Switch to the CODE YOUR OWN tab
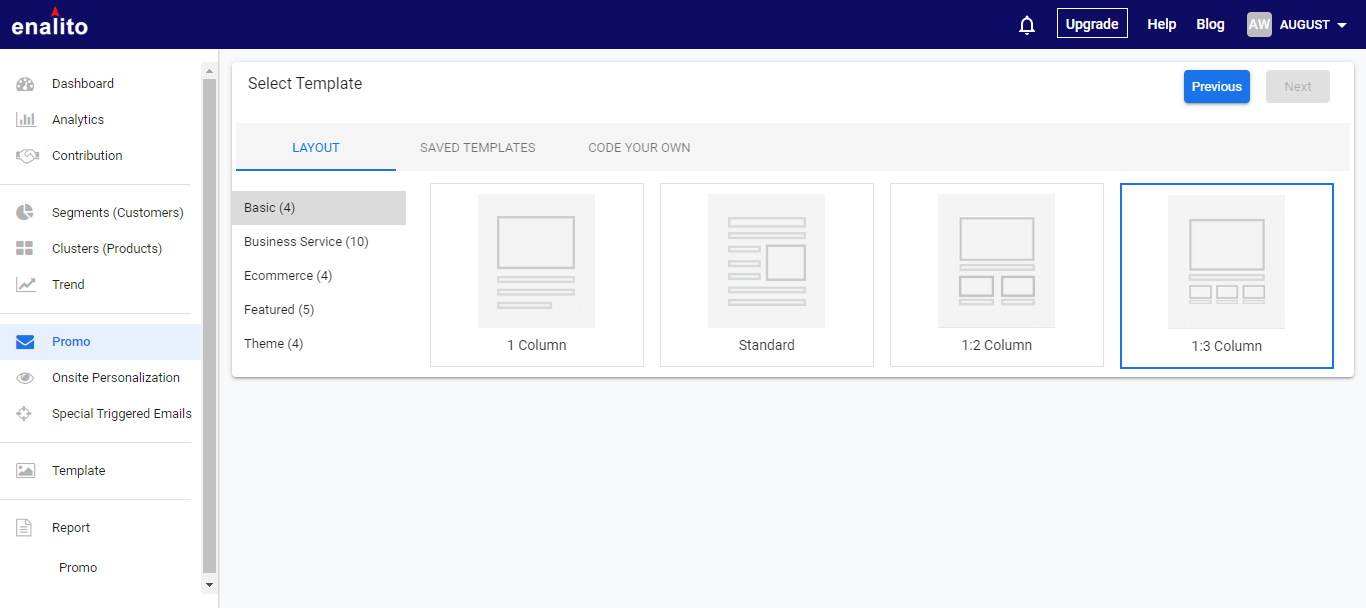The height and width of the screenshot is (608, 1366). pos(639,148)
